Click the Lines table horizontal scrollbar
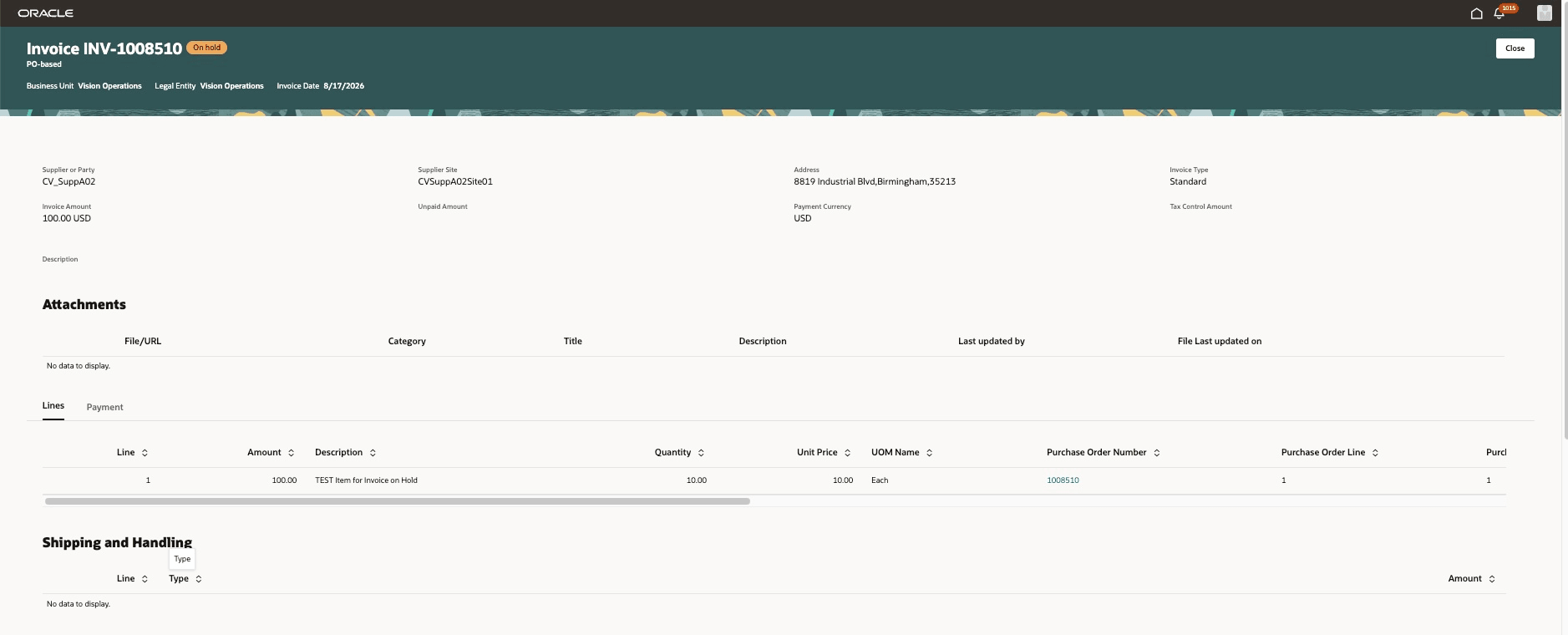 [398, 501]
